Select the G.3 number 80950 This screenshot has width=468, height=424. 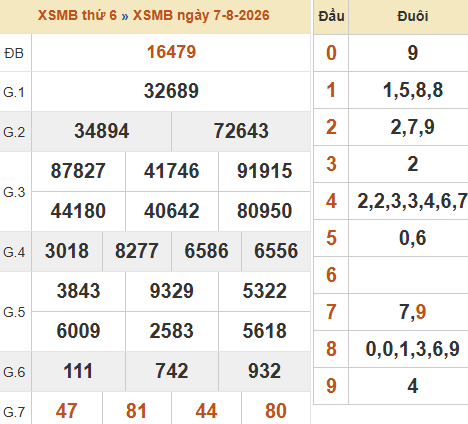pyautogui.click(x=265, y=211)
